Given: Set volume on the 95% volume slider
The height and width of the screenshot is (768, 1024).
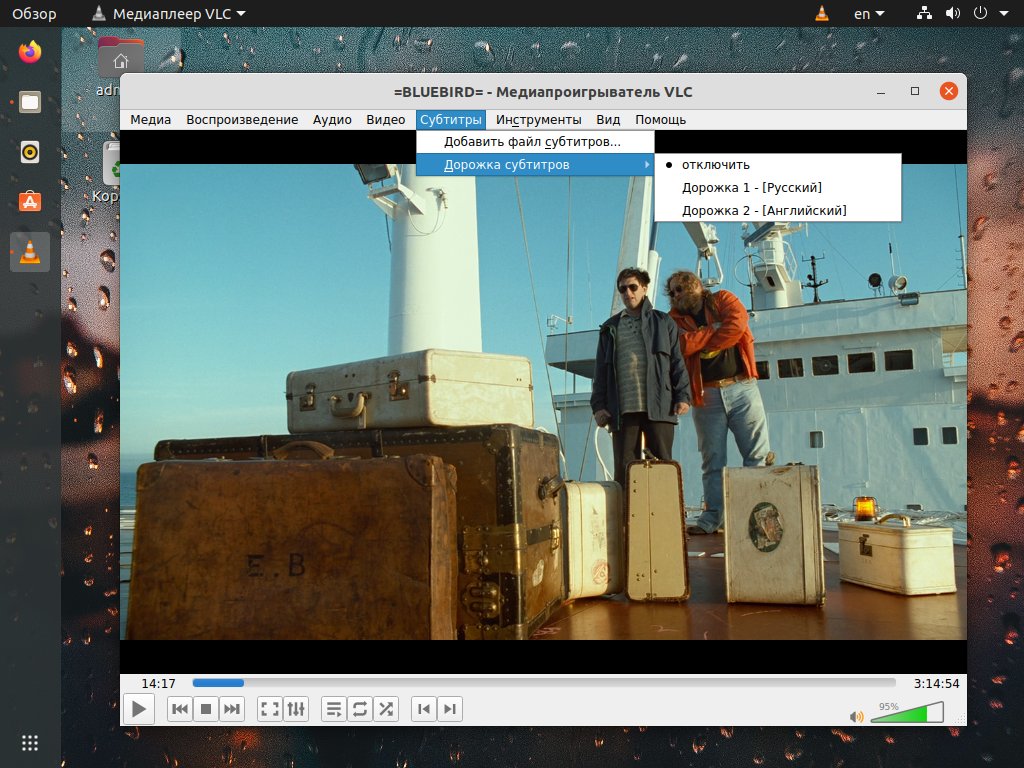Looking at the screenshot, I should tap(907, 712).
